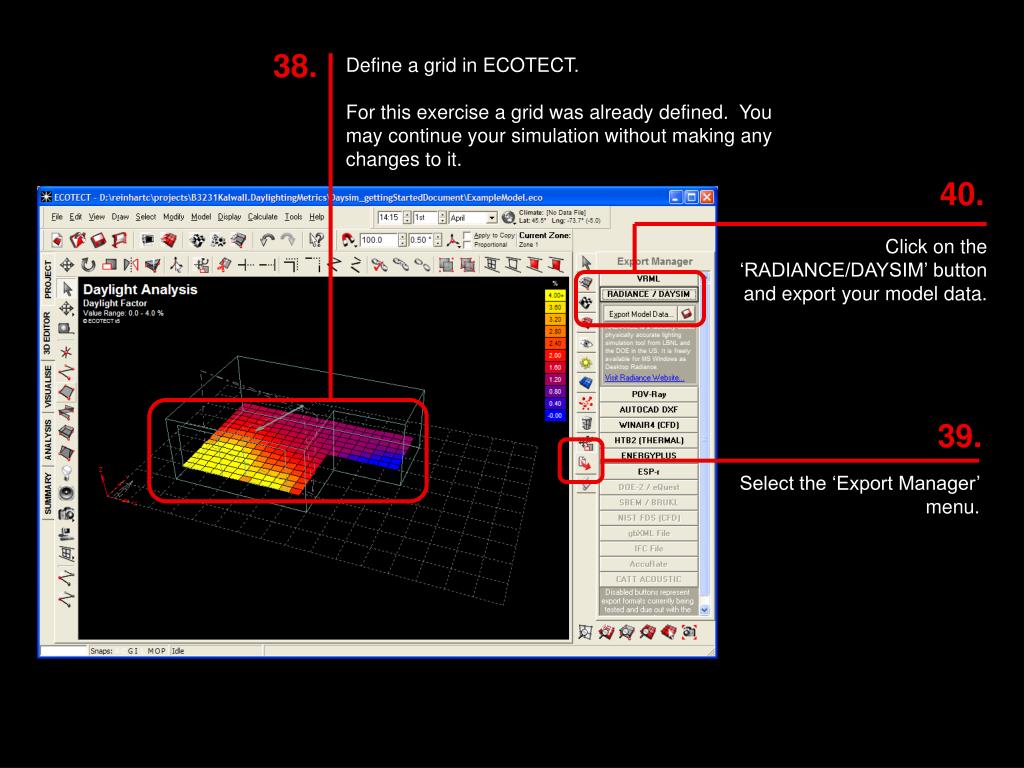Screen dimensions: 1024x768
Task: Click the Open file toolbar icon
Action: pyautogui.click(x=78, y=240)
